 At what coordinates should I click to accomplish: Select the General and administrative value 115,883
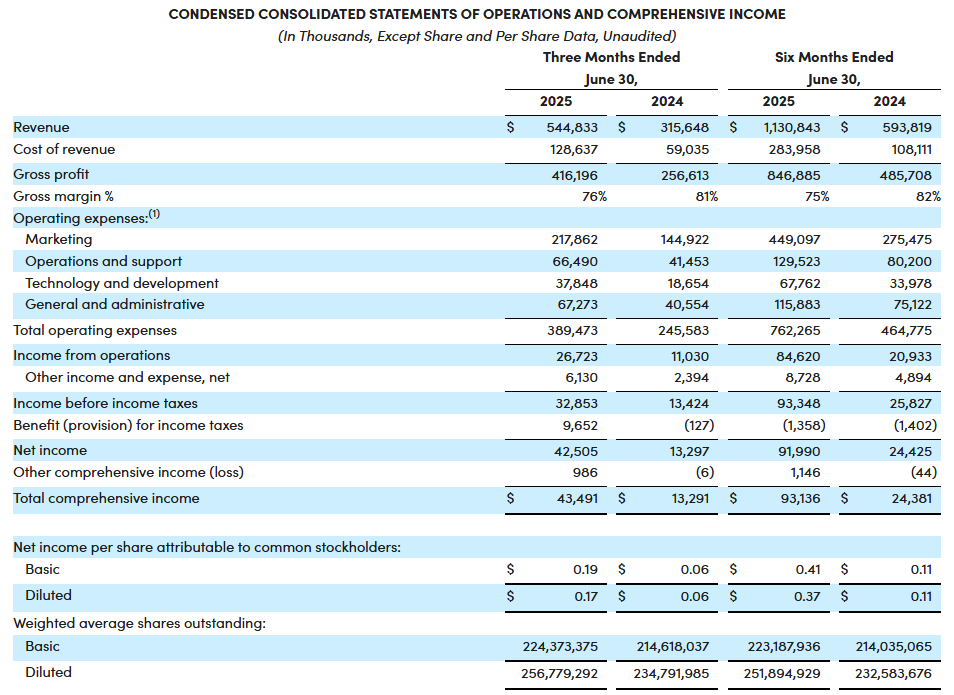point(792,304)
